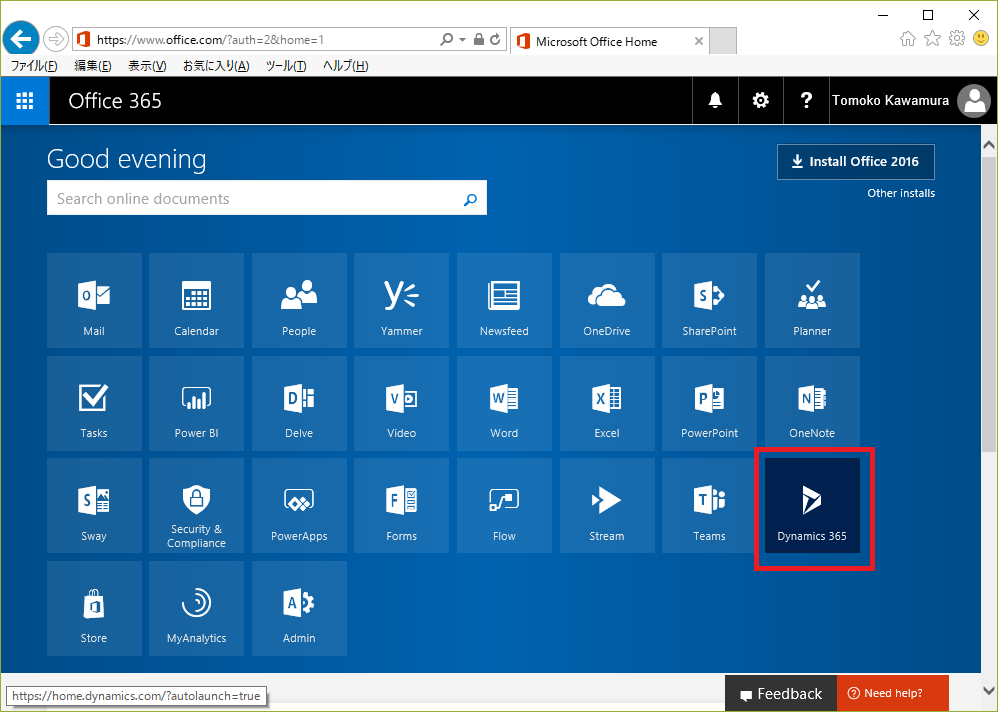
Task: Launch the Dynamics 365 tile
Action: pos(812,506)
